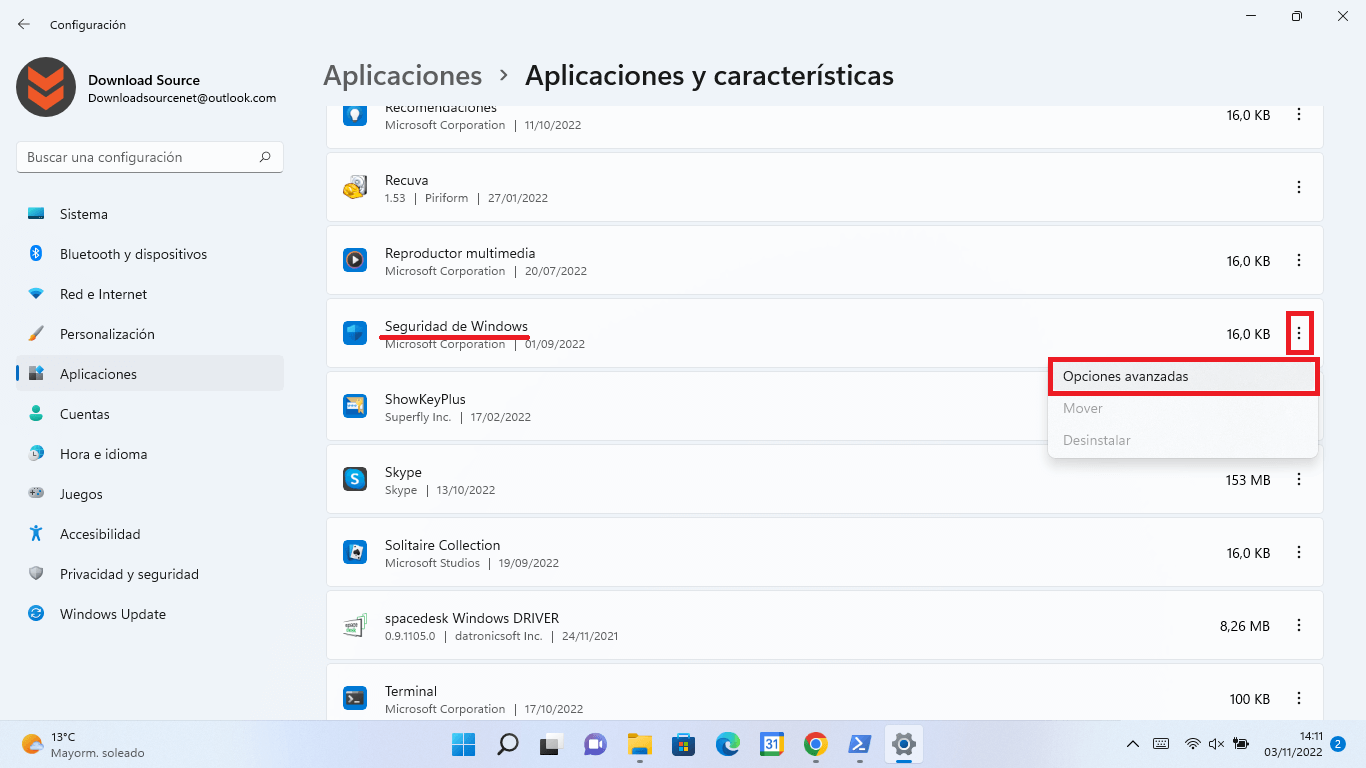Choose Opciones avanzadas in the context menu
This screenshot has height=768, width=1366.
pyautogui.click(x=1183, y=376)
